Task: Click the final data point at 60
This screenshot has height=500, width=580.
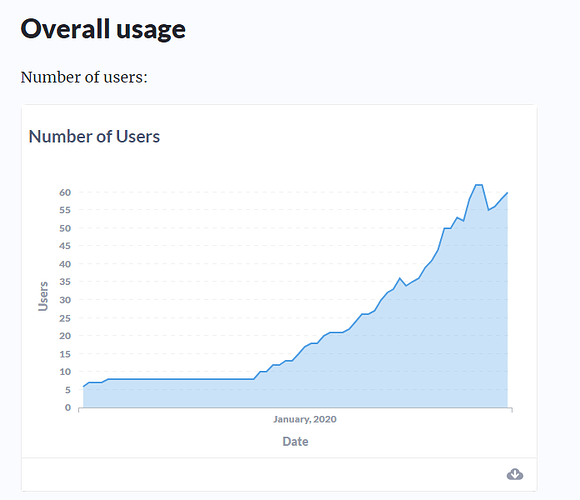Action: (x=507, y=193)
